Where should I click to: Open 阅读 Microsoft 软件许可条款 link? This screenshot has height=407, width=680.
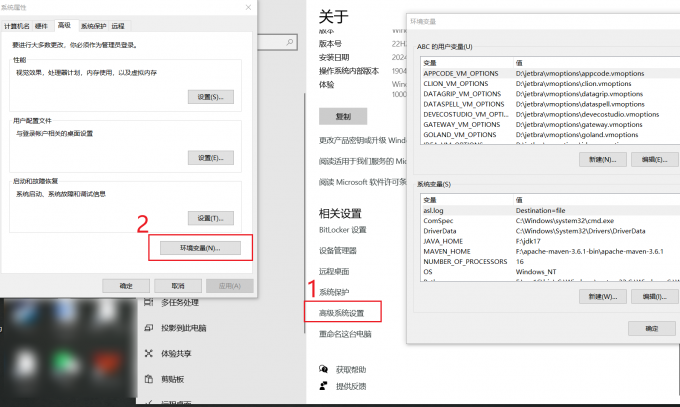363,182
